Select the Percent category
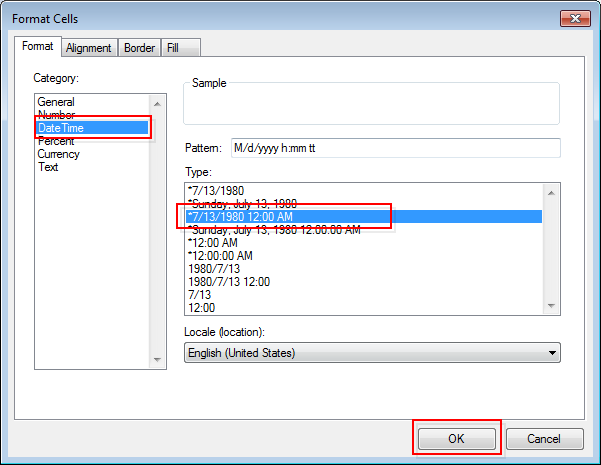Screen dimensions: 601x465 [58, 141]
